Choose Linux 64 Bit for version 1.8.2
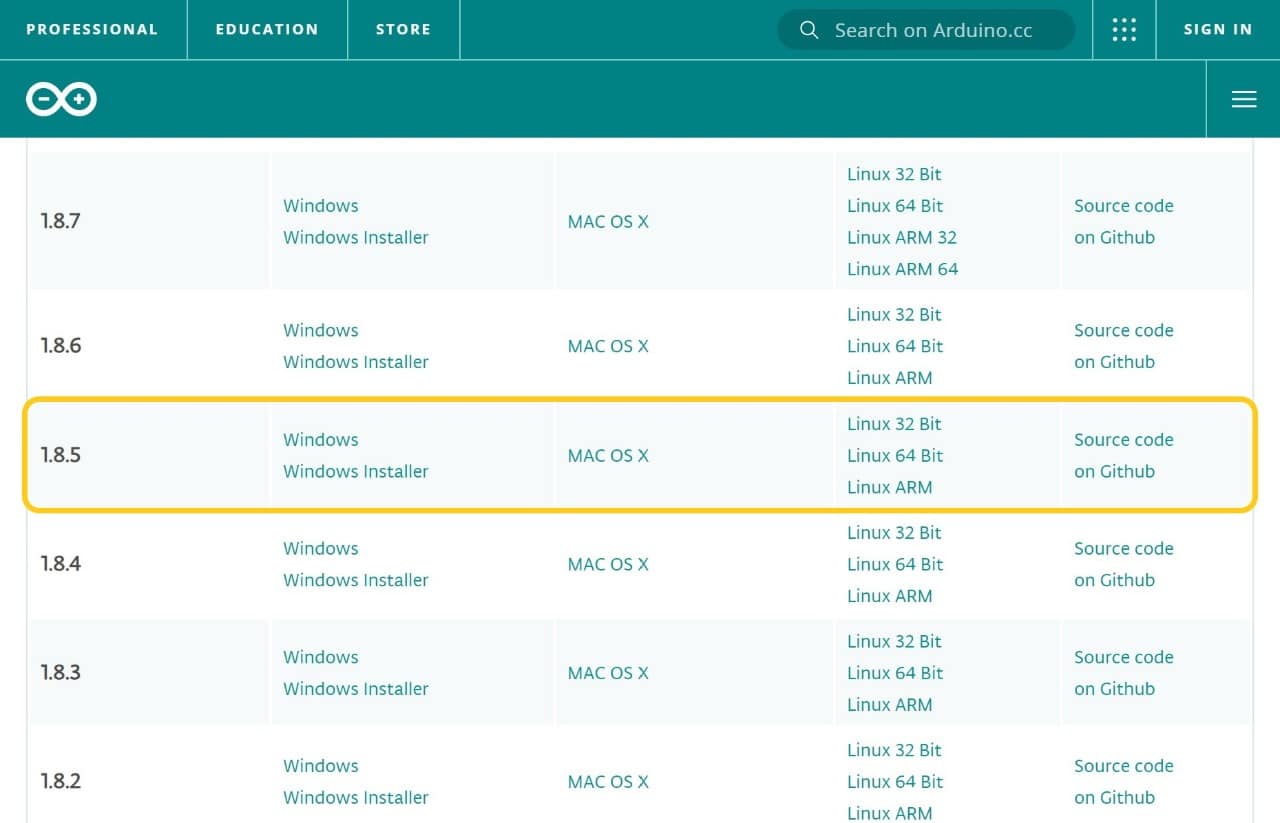 point(895,782)
